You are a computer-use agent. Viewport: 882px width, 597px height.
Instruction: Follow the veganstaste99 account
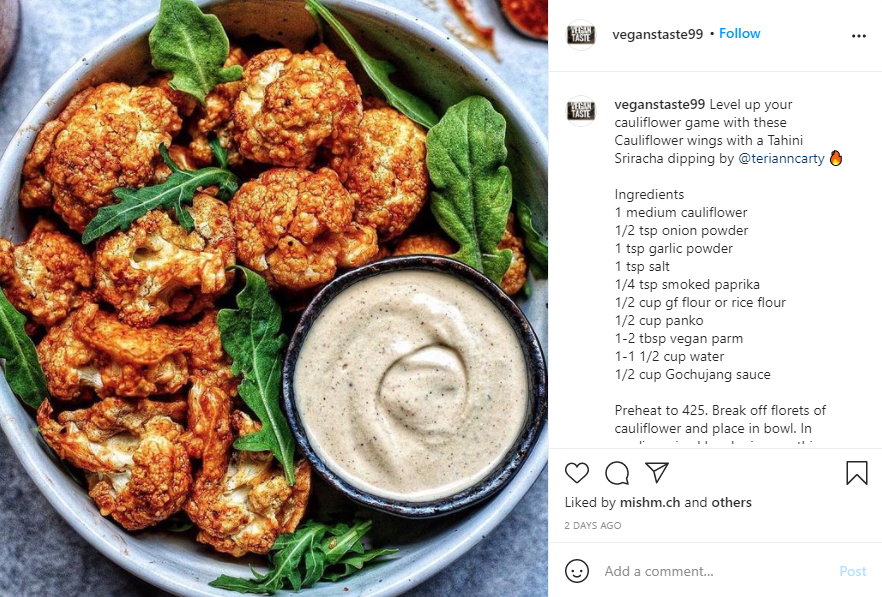[740, 34]
